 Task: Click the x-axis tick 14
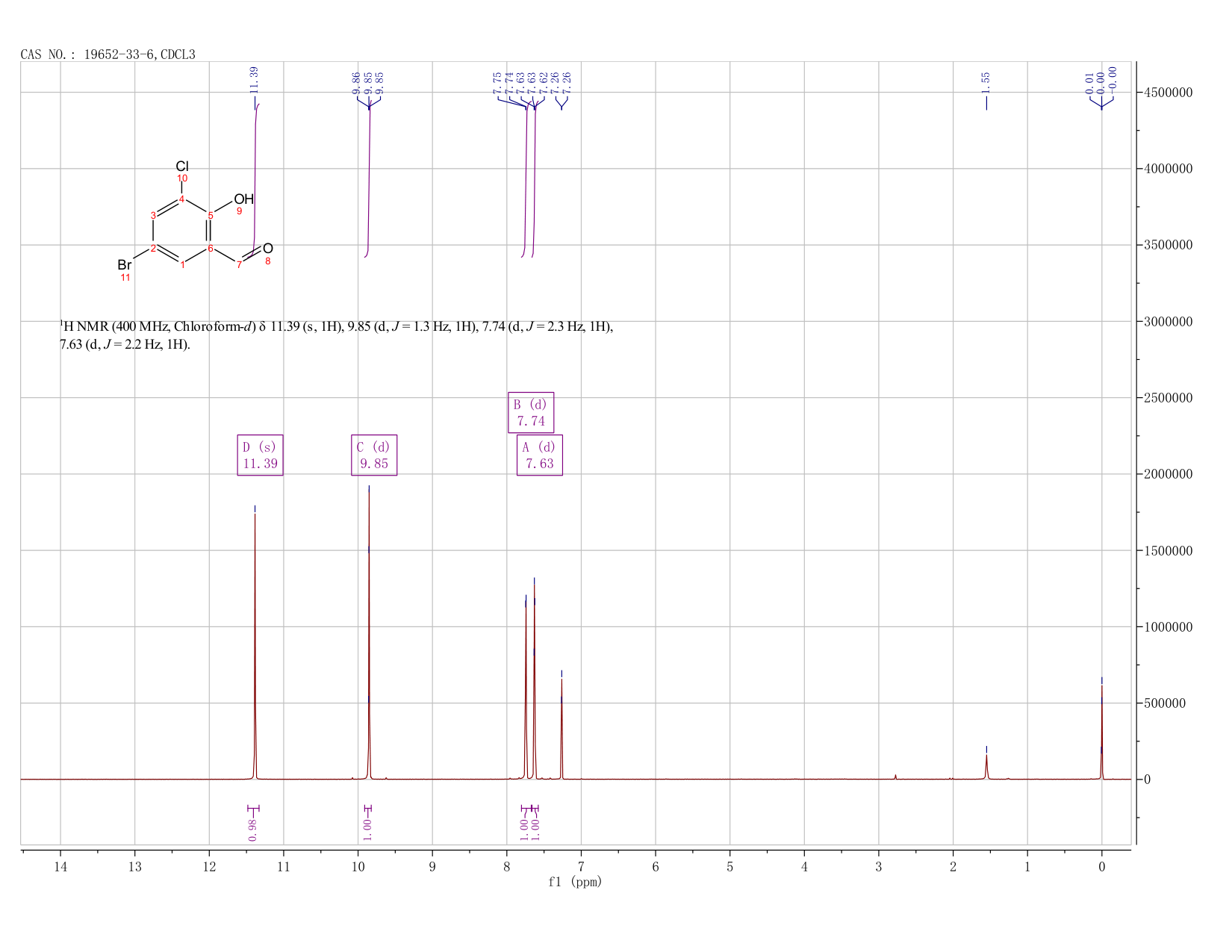[60, 867]
